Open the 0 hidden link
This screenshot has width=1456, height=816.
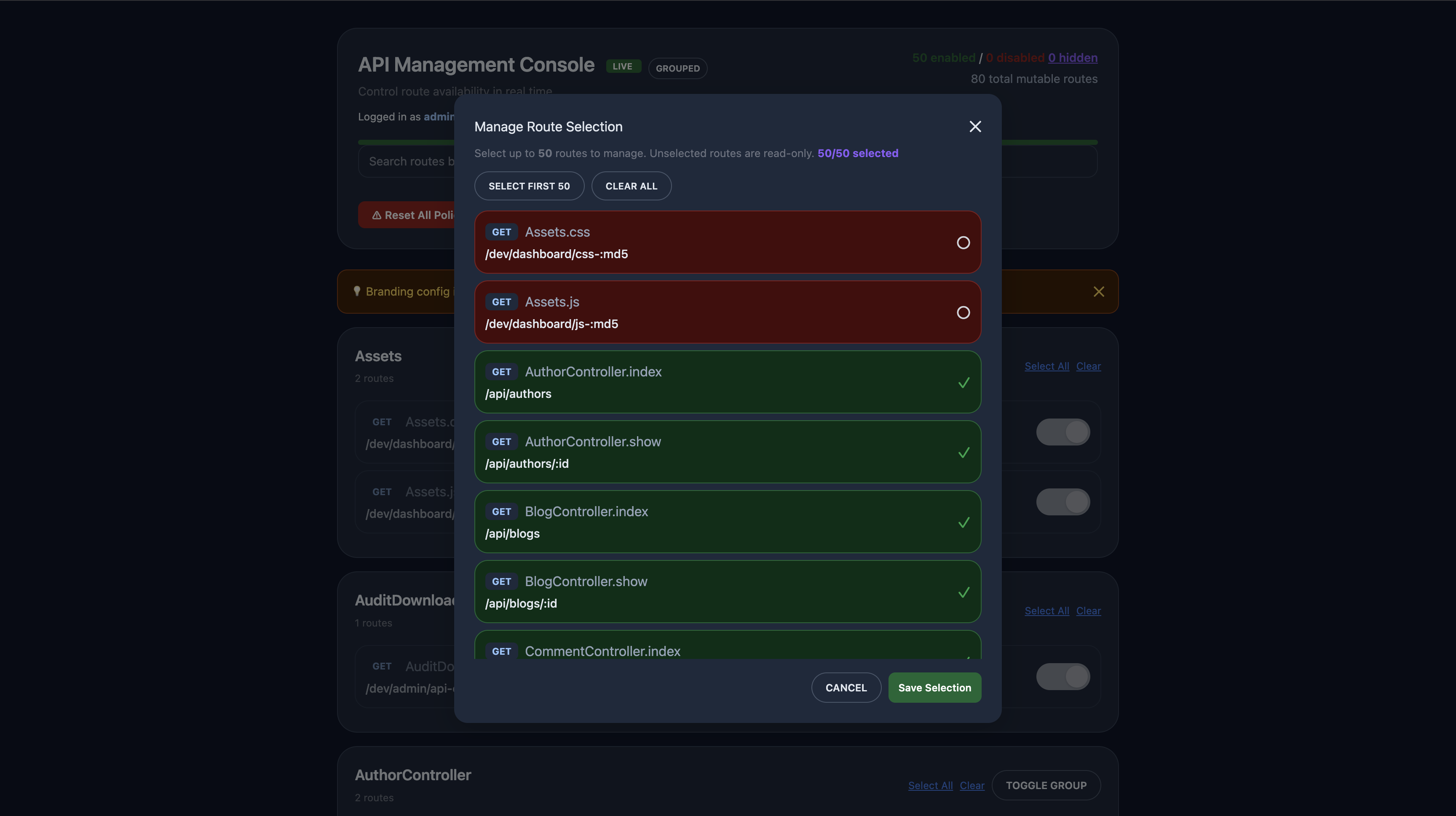(1073, 58)
